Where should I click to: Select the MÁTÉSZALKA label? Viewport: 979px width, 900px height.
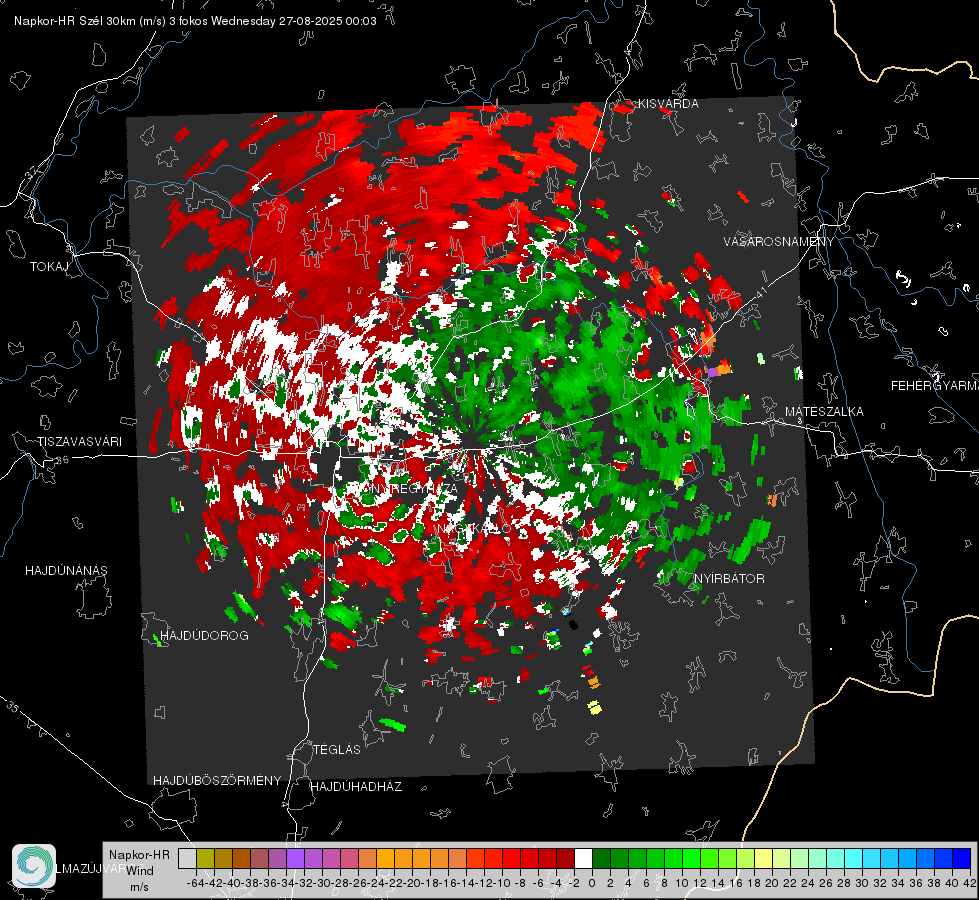(x=824, y=412)
